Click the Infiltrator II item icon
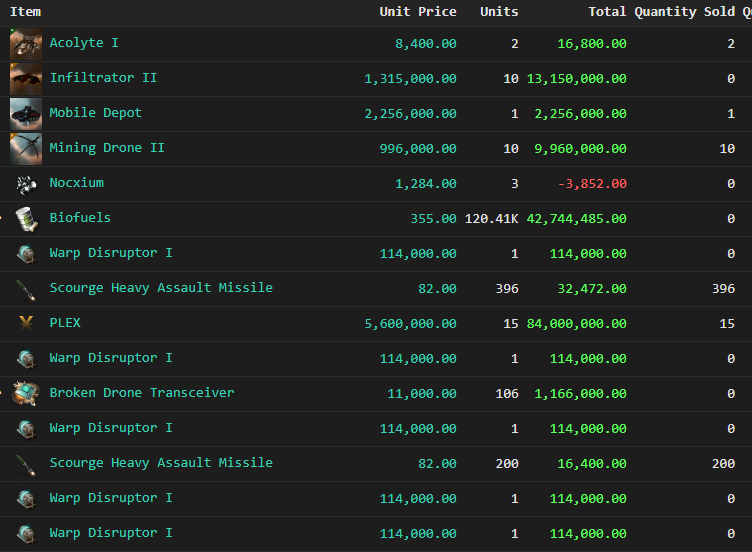This screenshot has height=552, width=752. pos(26,79)
